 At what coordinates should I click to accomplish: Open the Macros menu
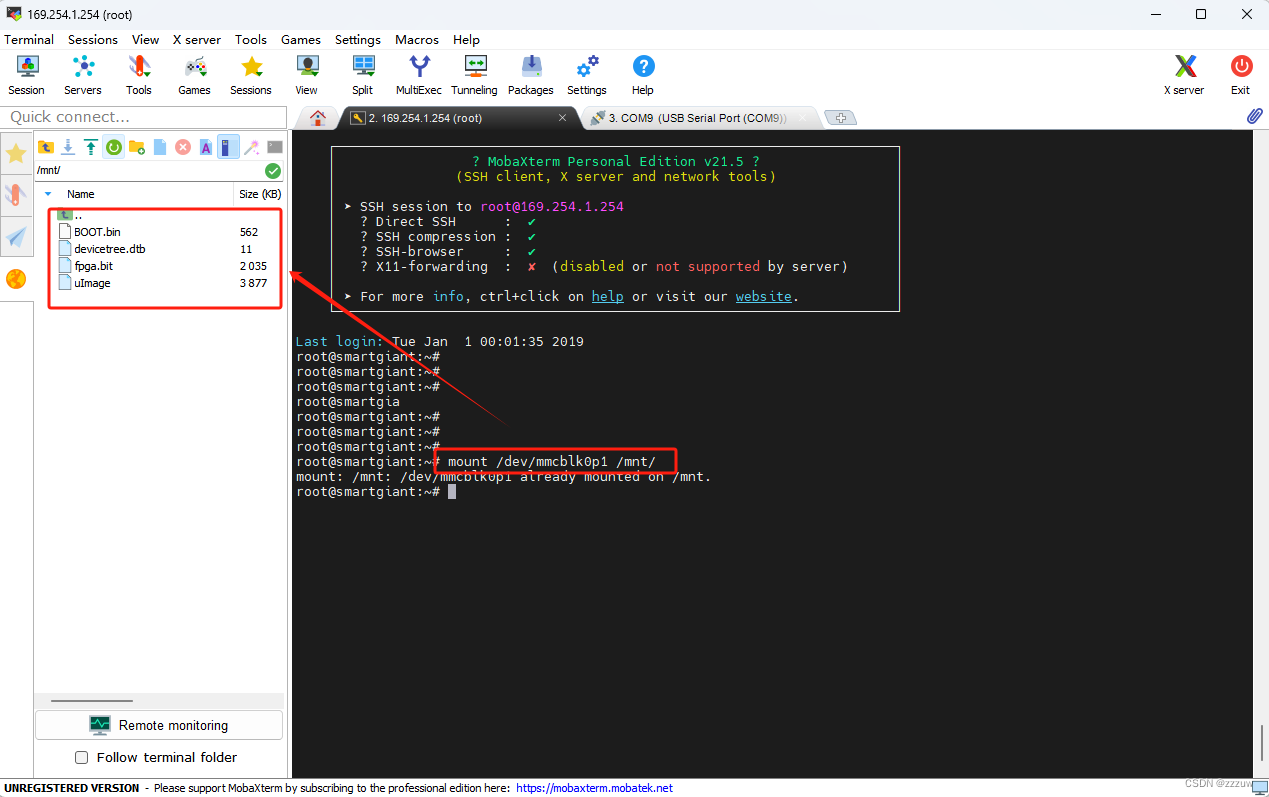pos(416,40)
